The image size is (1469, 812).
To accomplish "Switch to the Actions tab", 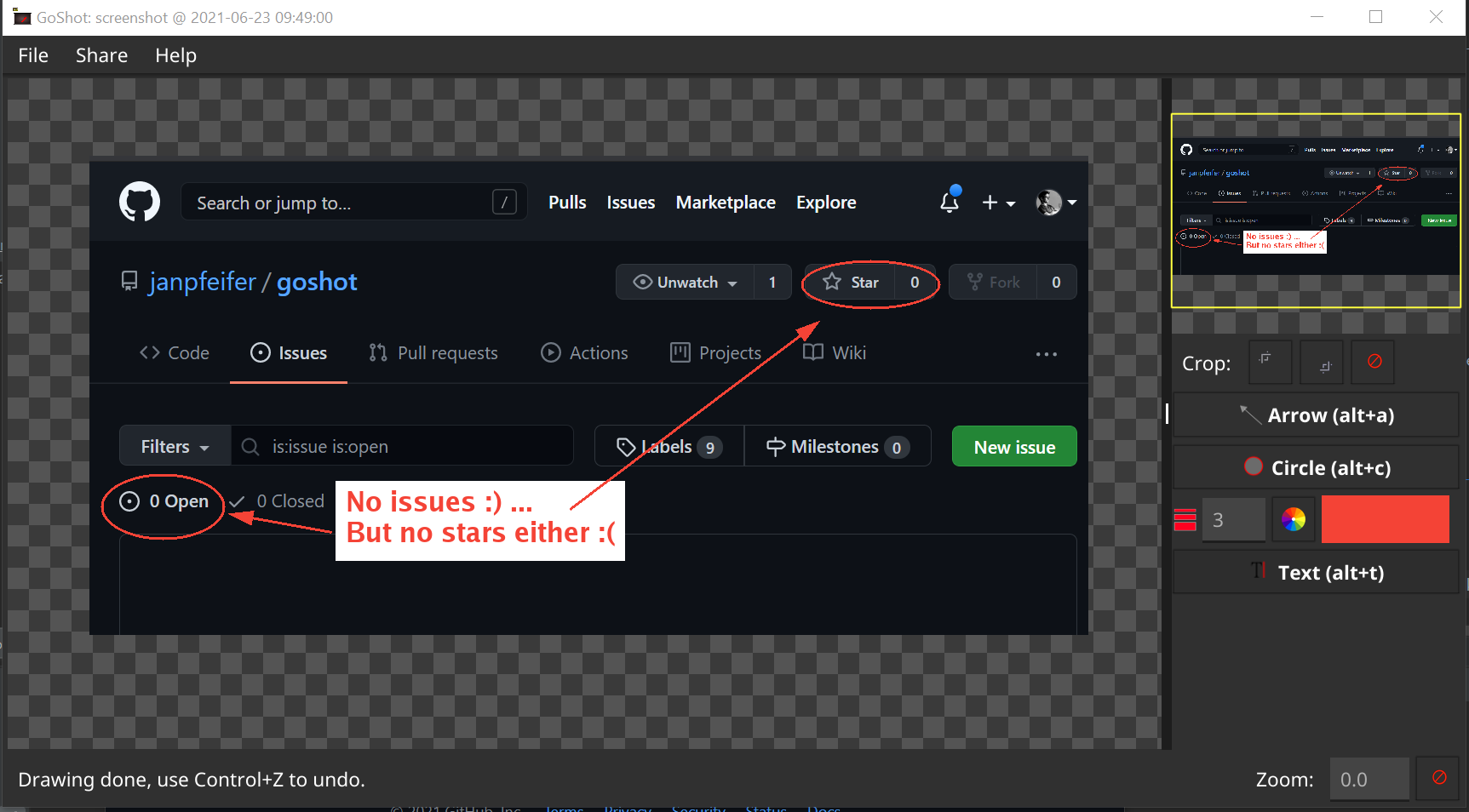I will [x=584, y=352].
